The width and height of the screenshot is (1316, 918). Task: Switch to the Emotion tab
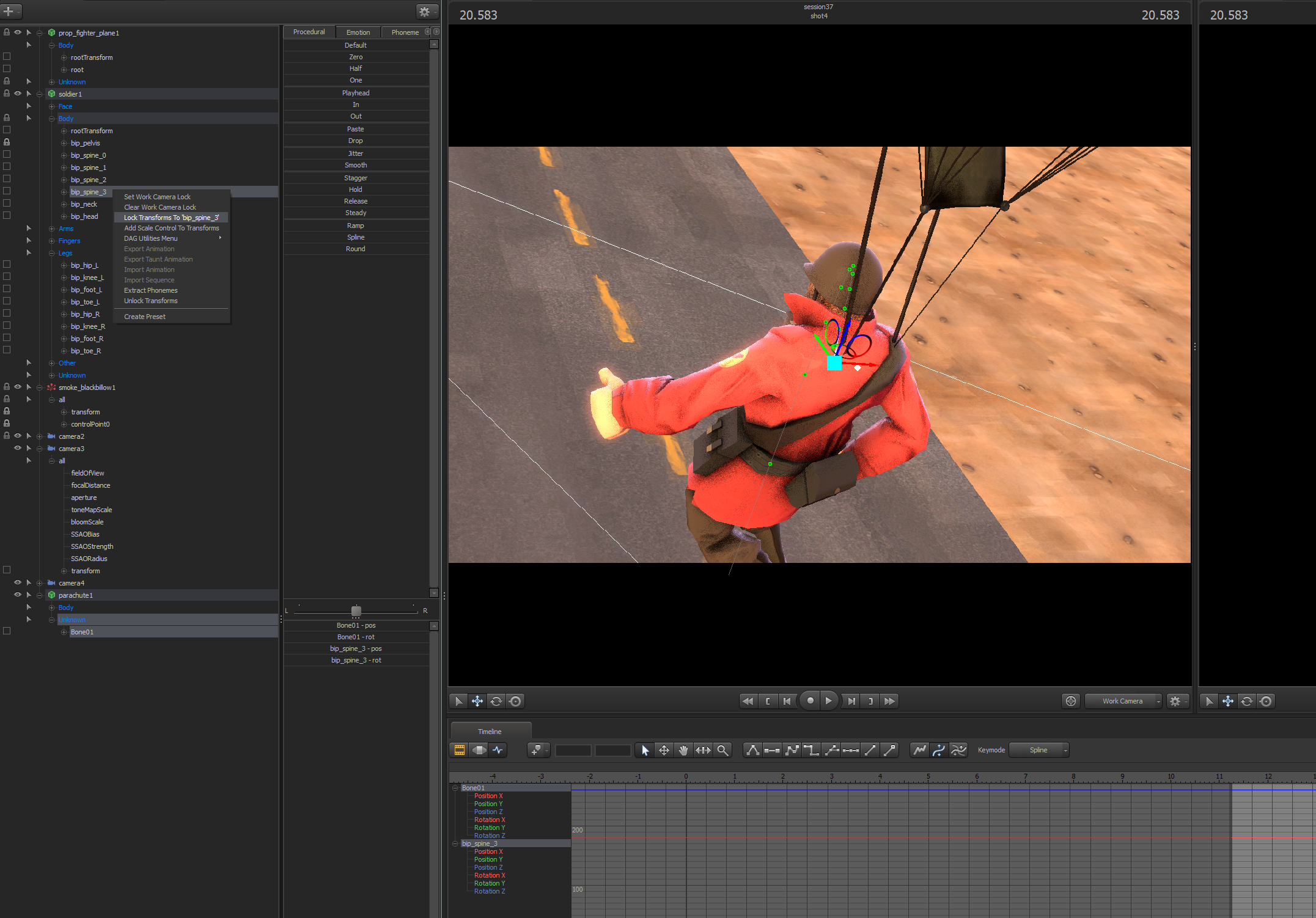click(x=358, y=32)
